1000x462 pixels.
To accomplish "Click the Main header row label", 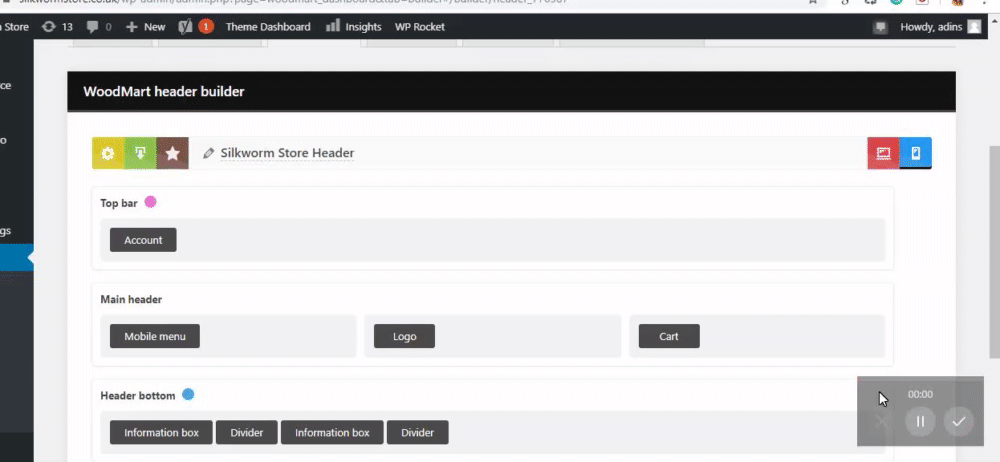I will pyautogui.click(x=131, y=299).
